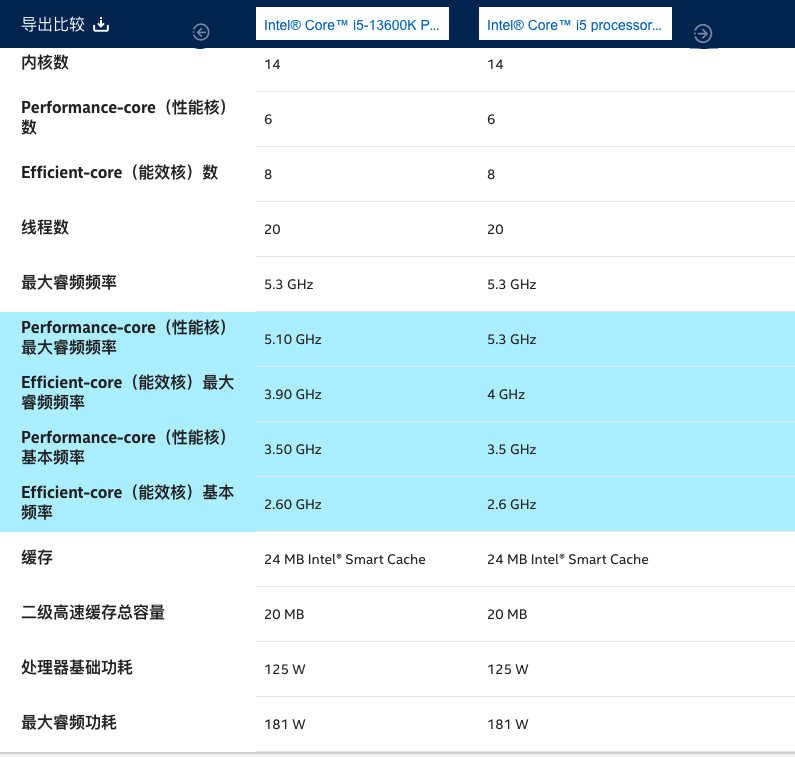Click the export comparison download icon
This screenshot has height=757, width=795.
(101, 24)
